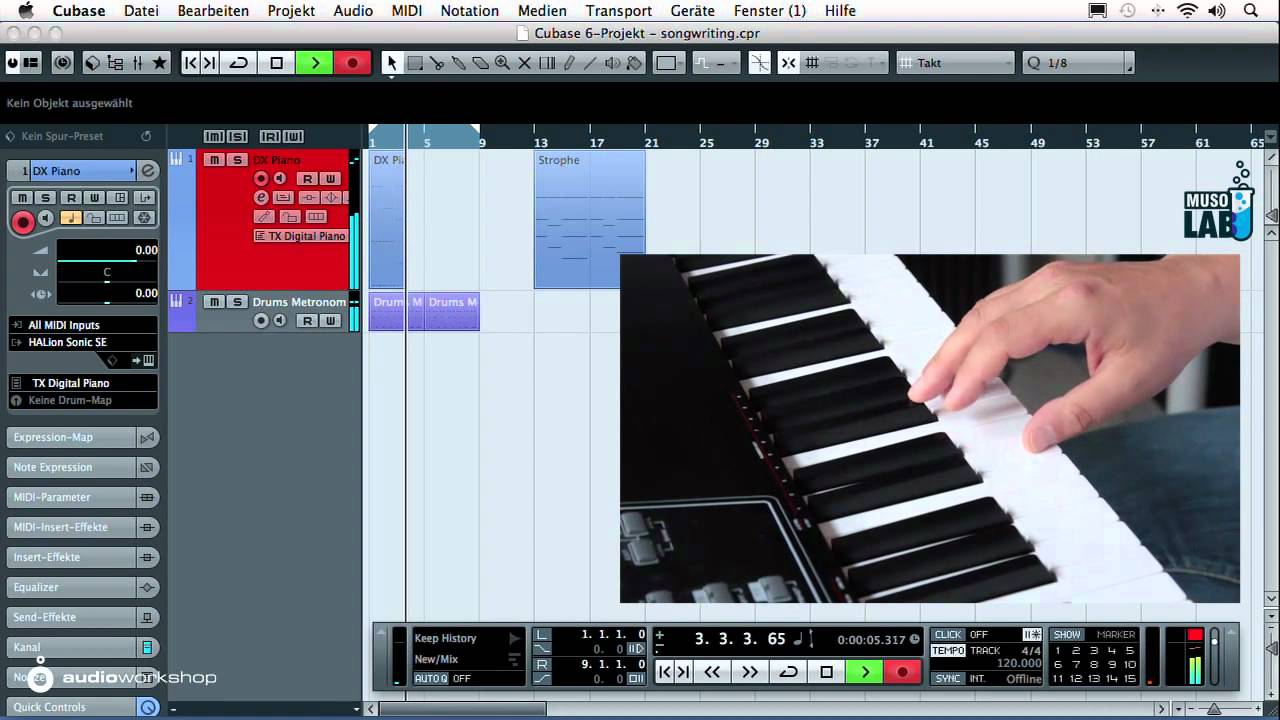Open DX Piano edit channel settings 'e' button
Viewport: 1280px width, 720px height.
[148, 171]
